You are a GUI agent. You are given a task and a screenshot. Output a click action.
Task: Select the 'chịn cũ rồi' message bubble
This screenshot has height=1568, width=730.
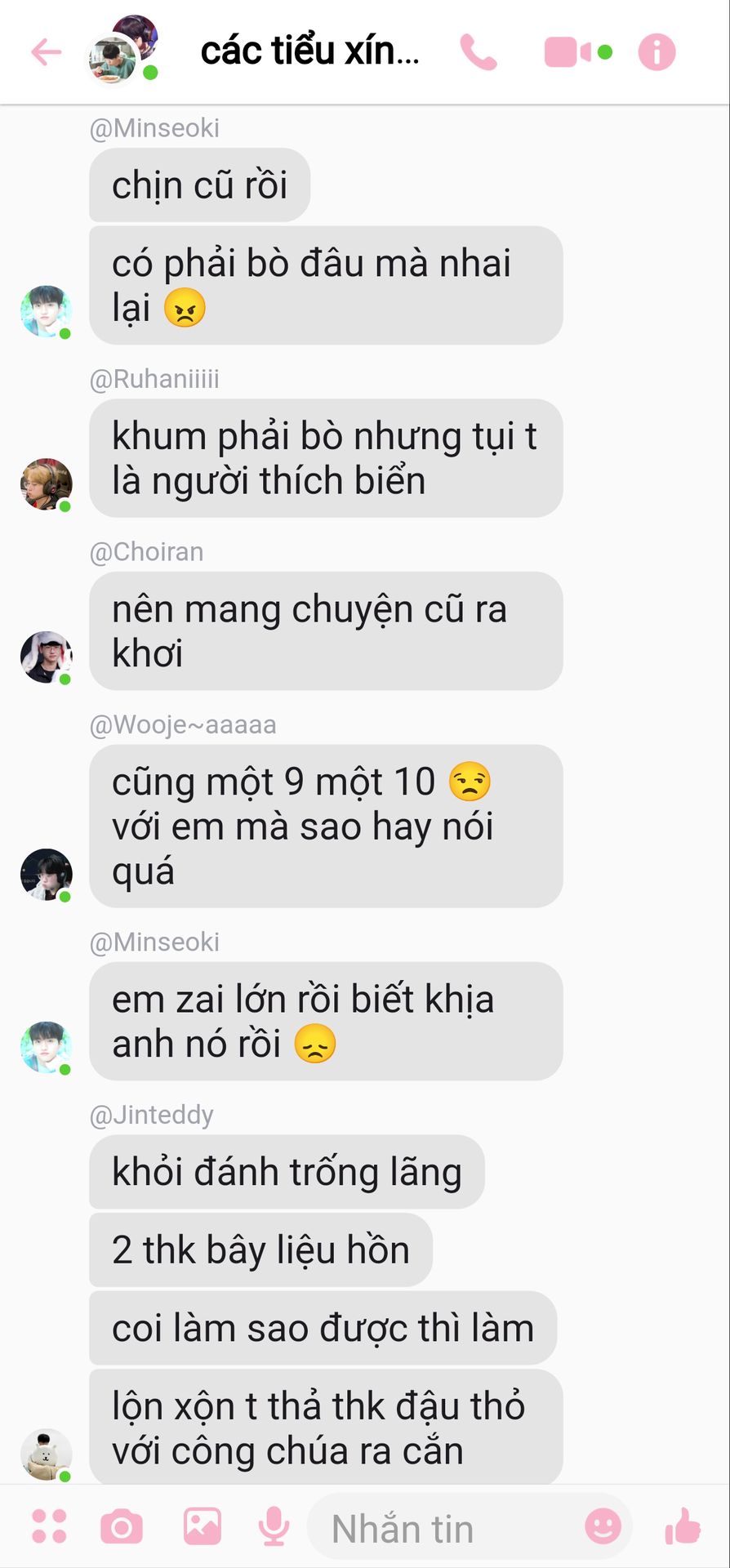click(199, 185)
